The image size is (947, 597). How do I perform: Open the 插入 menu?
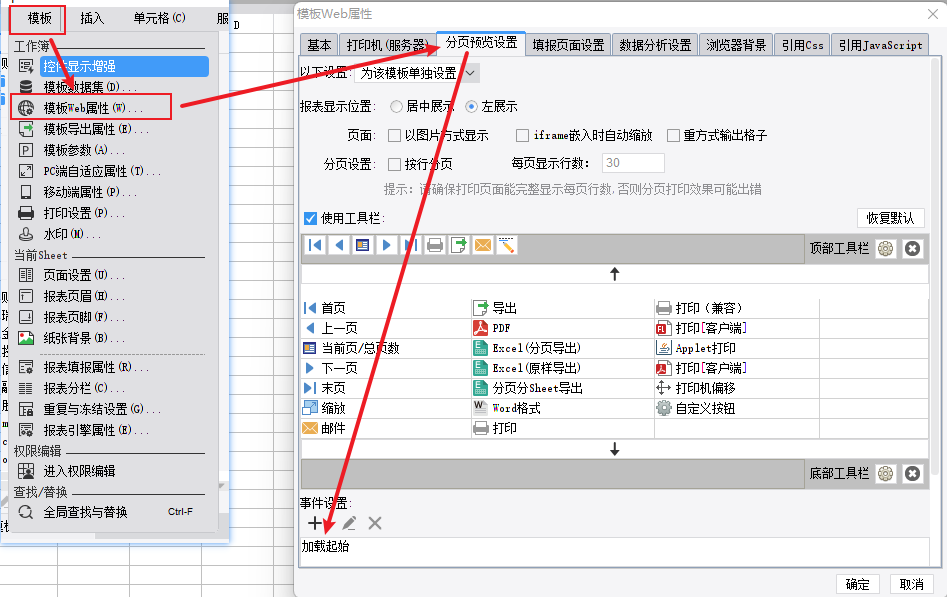coord(92,19)
